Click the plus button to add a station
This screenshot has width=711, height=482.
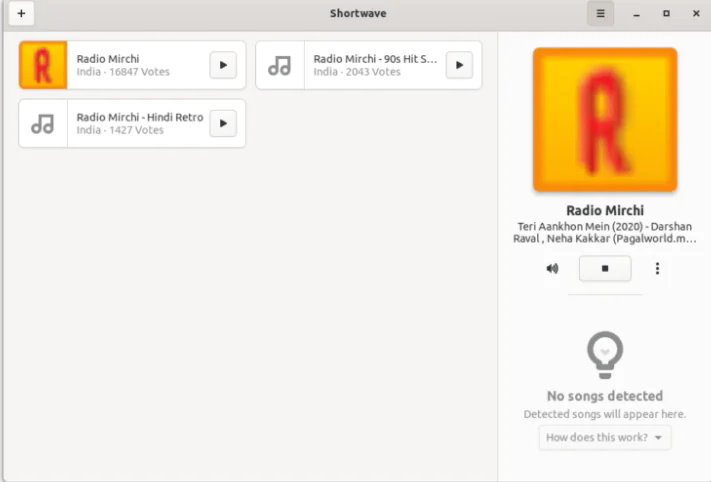tap(21, 14)
